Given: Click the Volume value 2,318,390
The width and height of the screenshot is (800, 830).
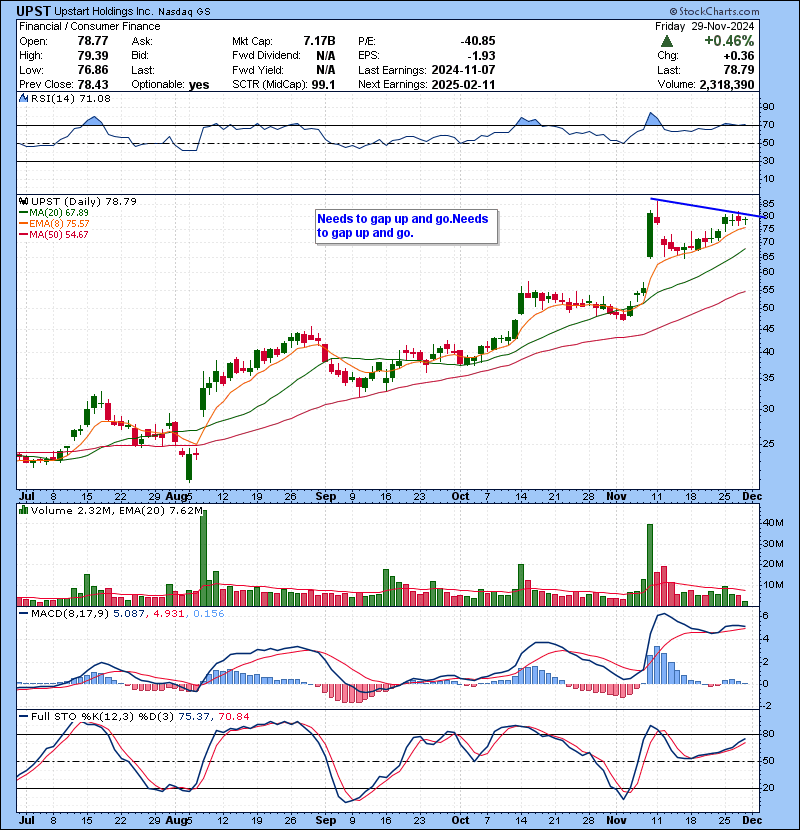Looking at the screenshot, I should [726, 85].
